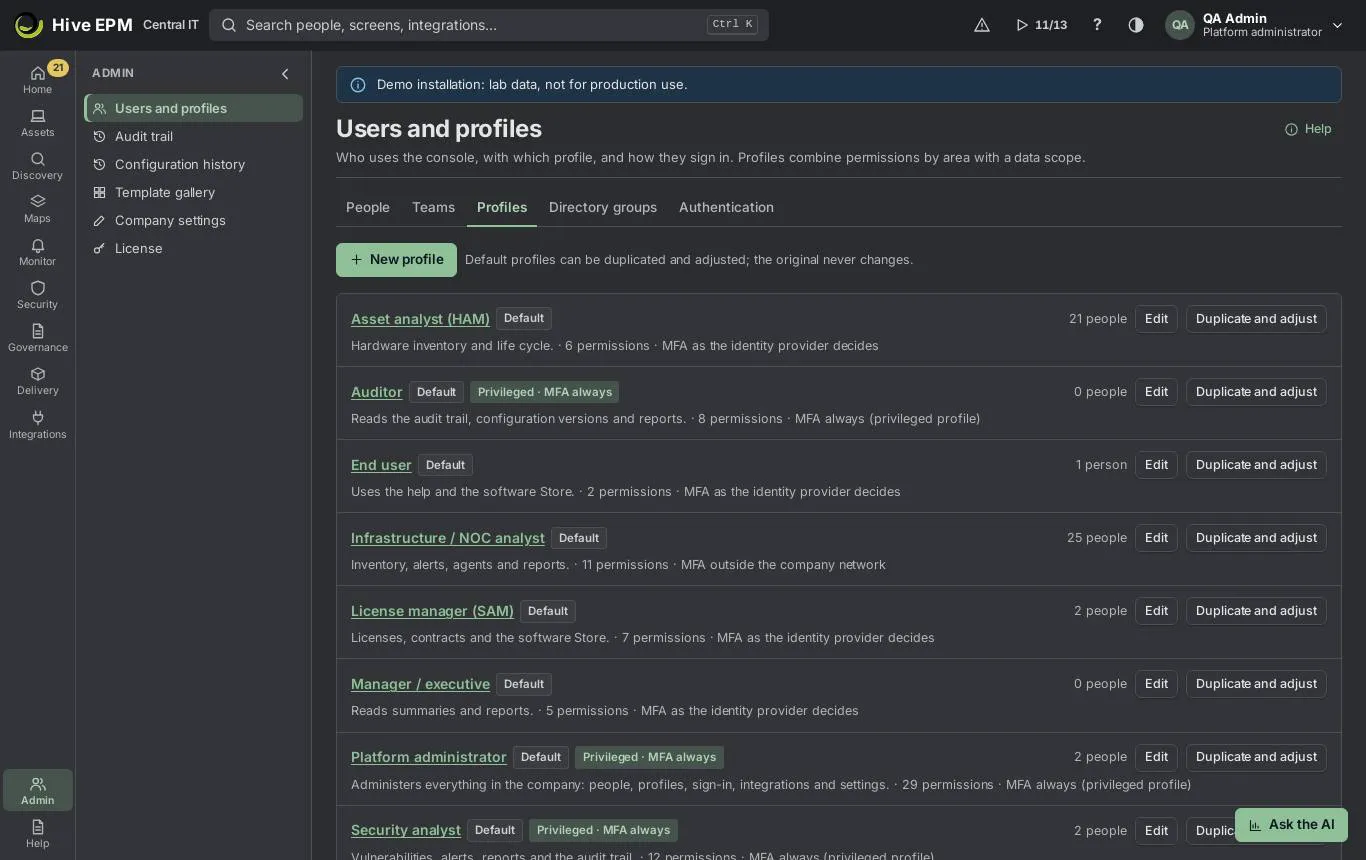1366x860 pixels.
Task: Open the Help link beside the page title
Action: [1308, 129]
